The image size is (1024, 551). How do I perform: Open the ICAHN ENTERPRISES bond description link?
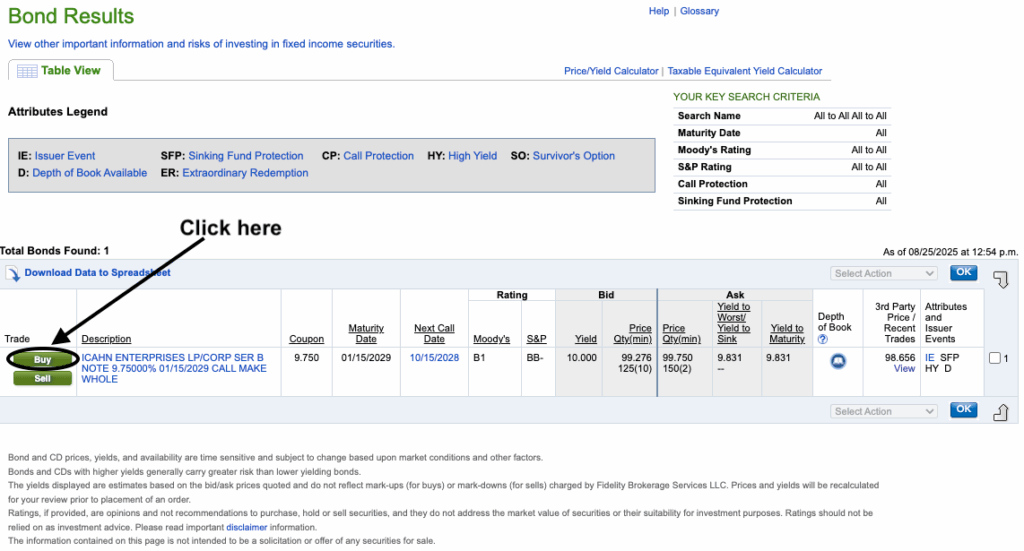174,368
